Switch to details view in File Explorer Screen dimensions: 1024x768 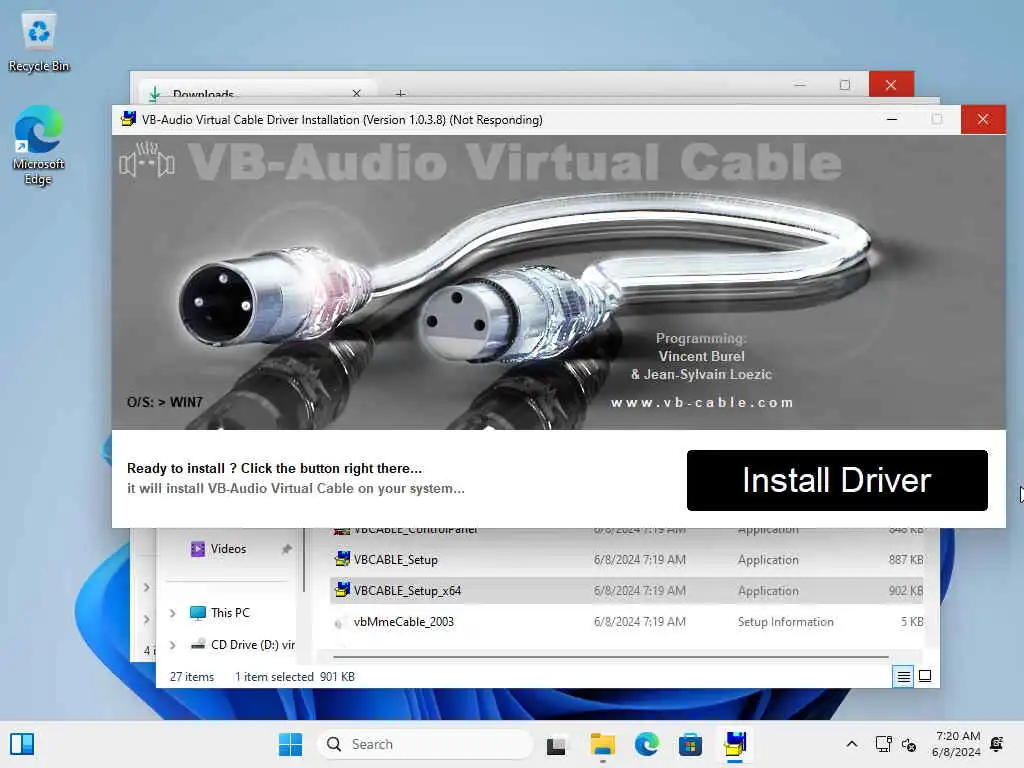point(903,677)
